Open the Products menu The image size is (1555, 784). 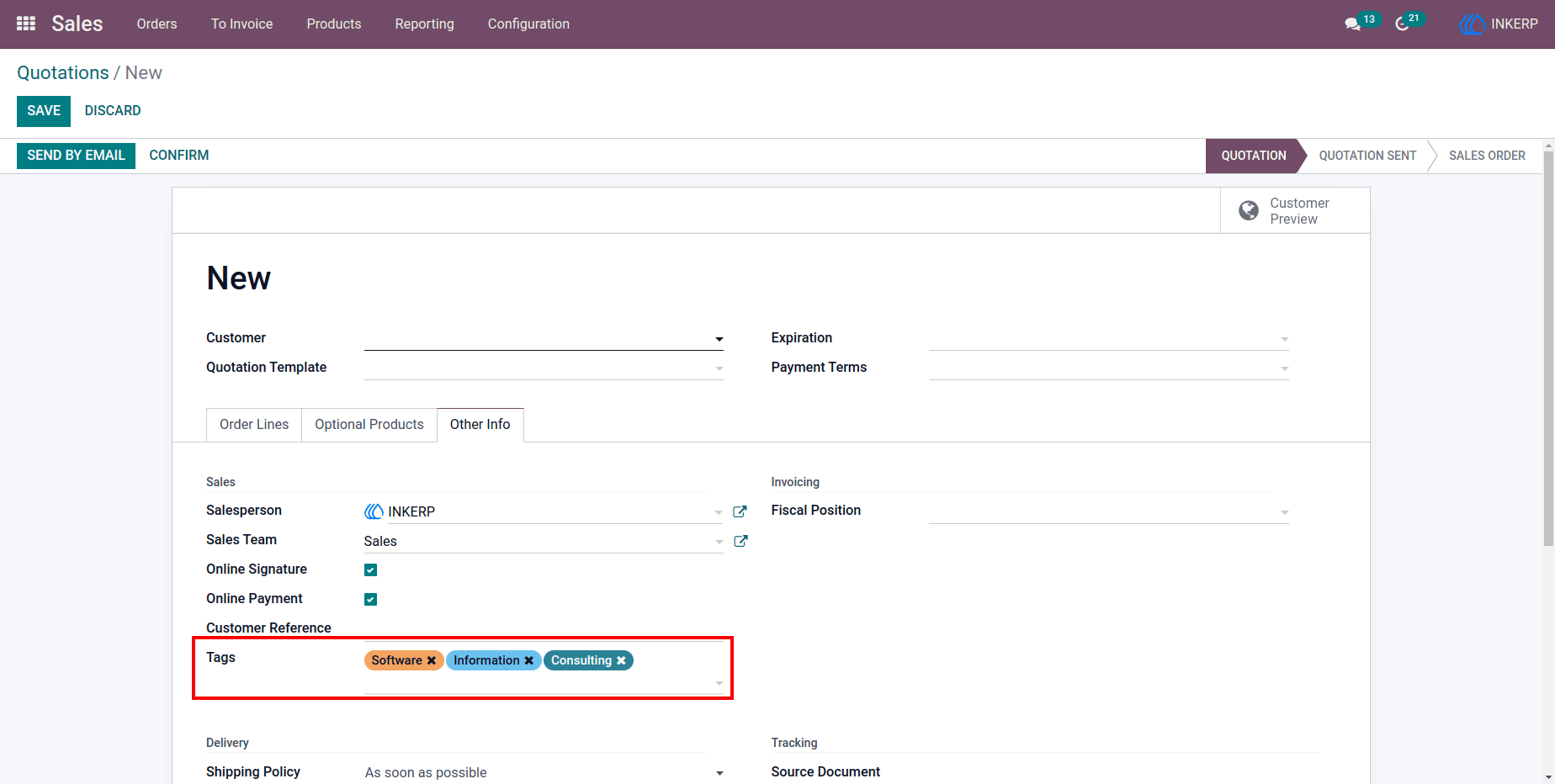[x=334, y=24]
